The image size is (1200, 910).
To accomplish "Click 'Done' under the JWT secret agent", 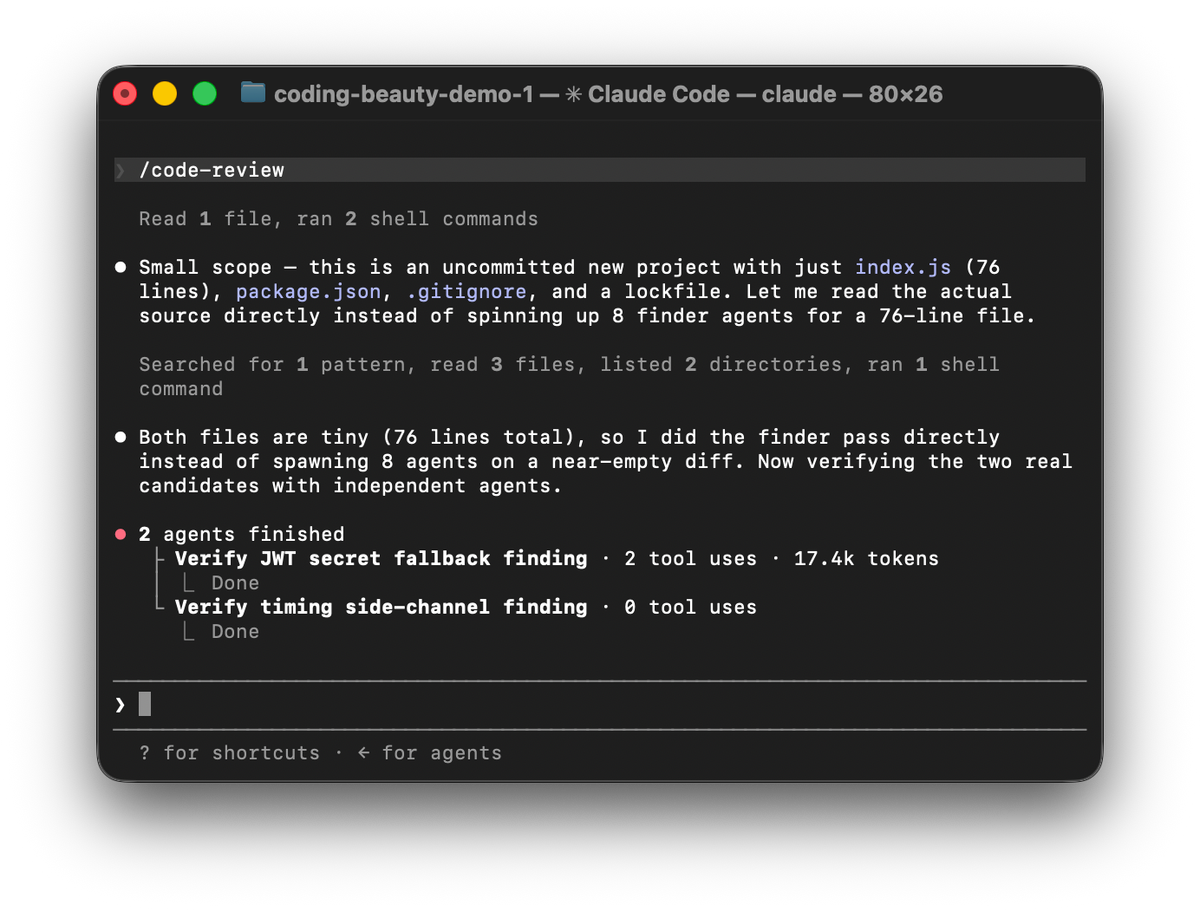I will pos(235,583).
